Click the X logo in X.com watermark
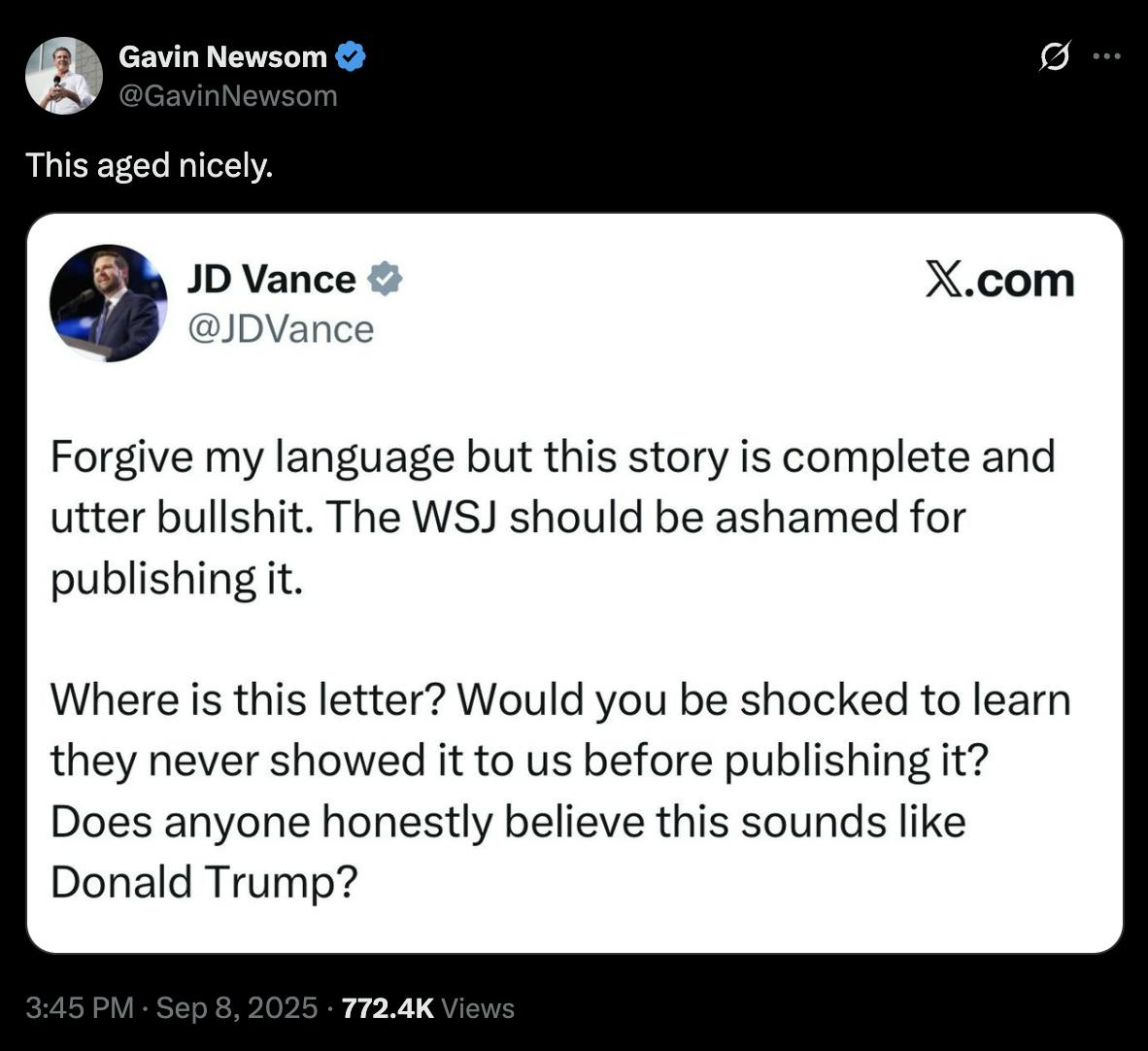 943,280
